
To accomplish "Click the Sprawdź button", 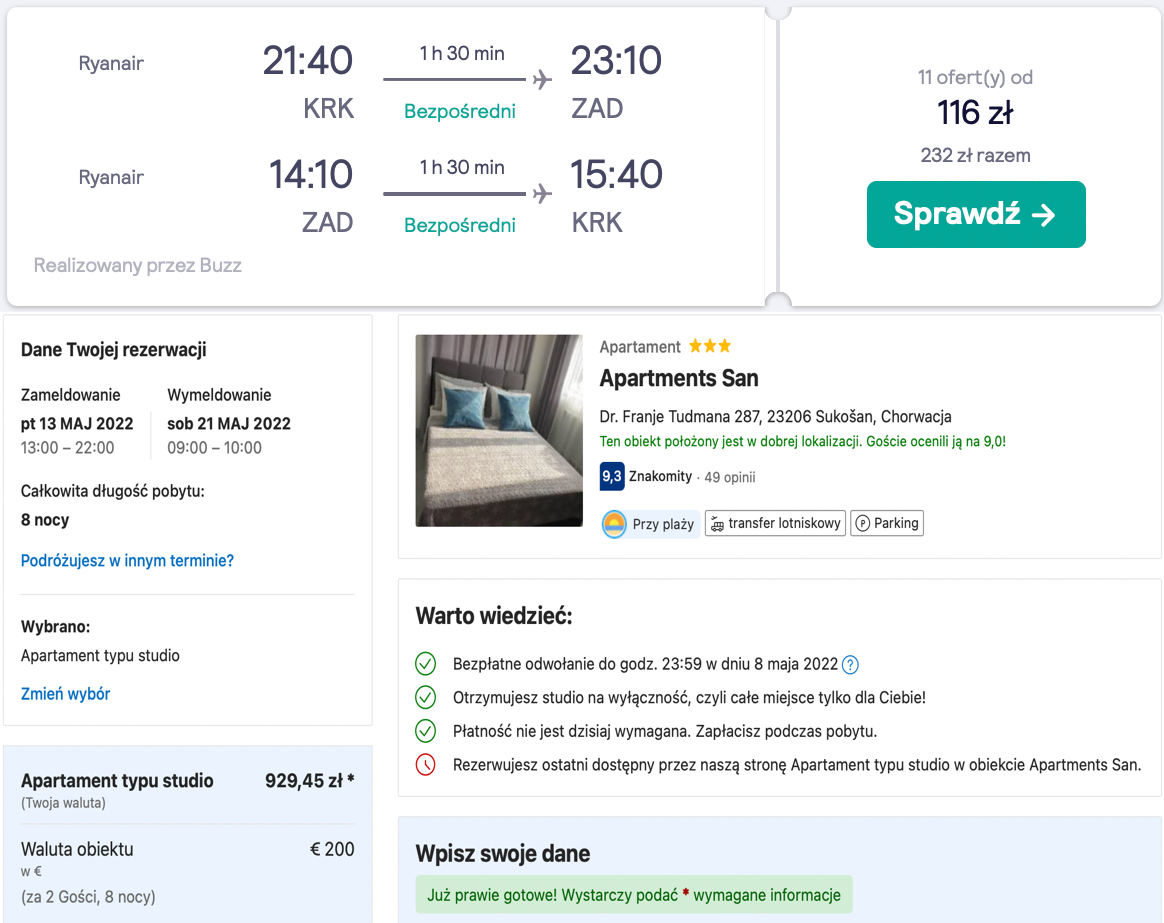I will tap(975, 214).
